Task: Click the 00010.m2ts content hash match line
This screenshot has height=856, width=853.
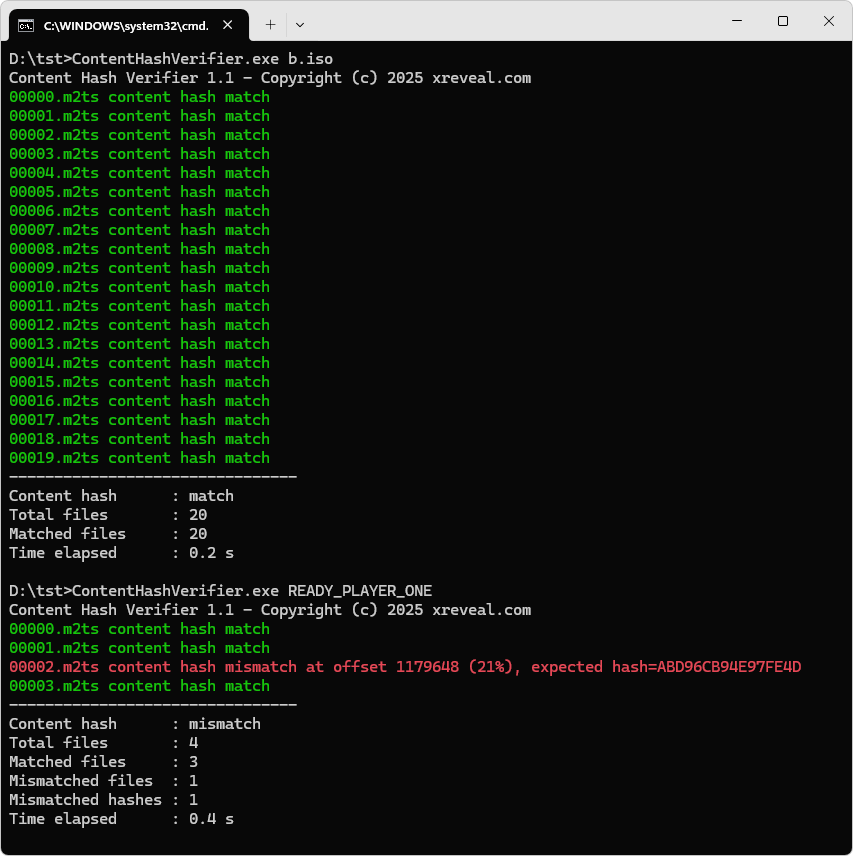Action: coord(139,287)
